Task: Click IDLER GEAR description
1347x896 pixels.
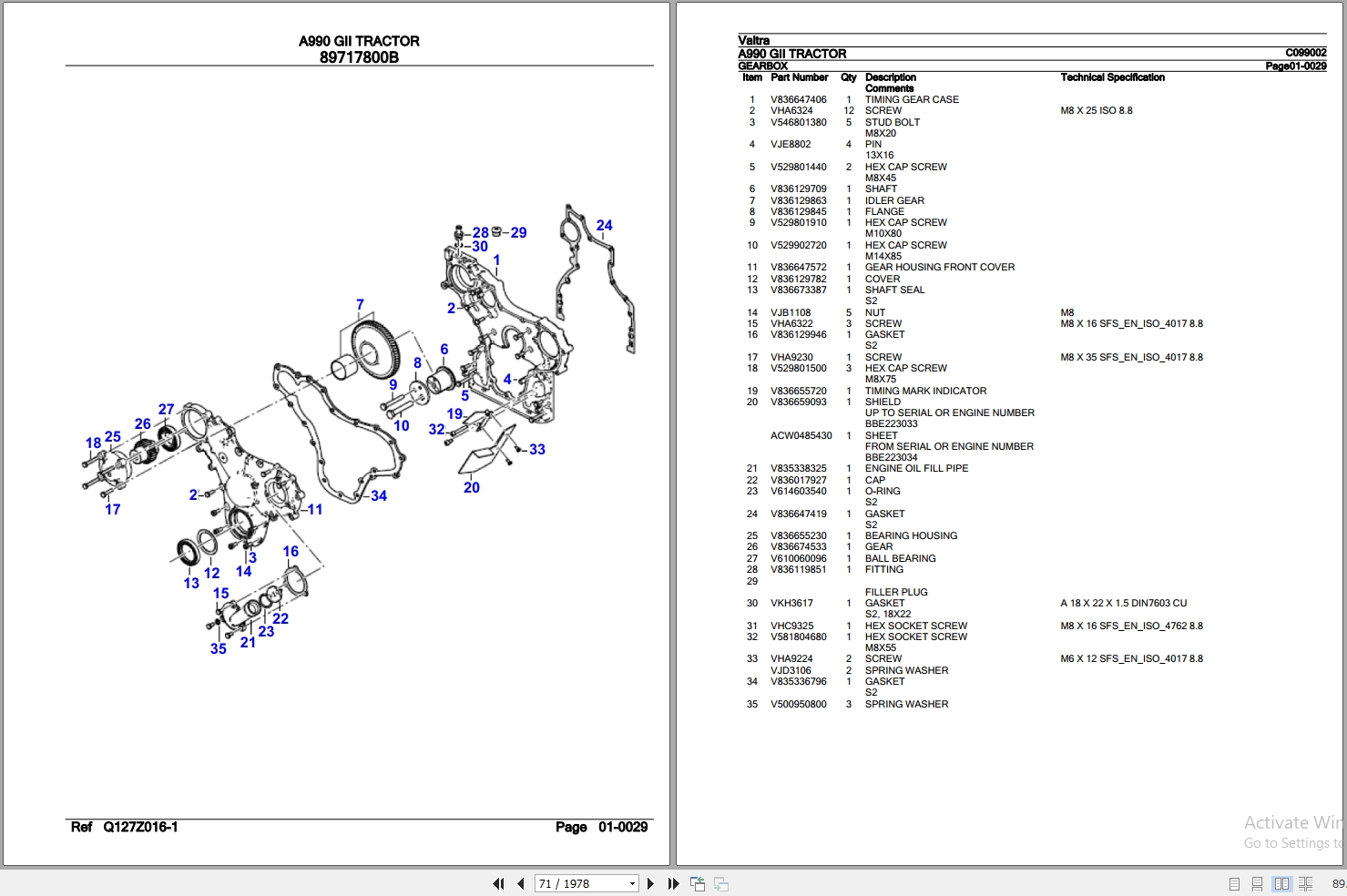Action: (894, 200)
